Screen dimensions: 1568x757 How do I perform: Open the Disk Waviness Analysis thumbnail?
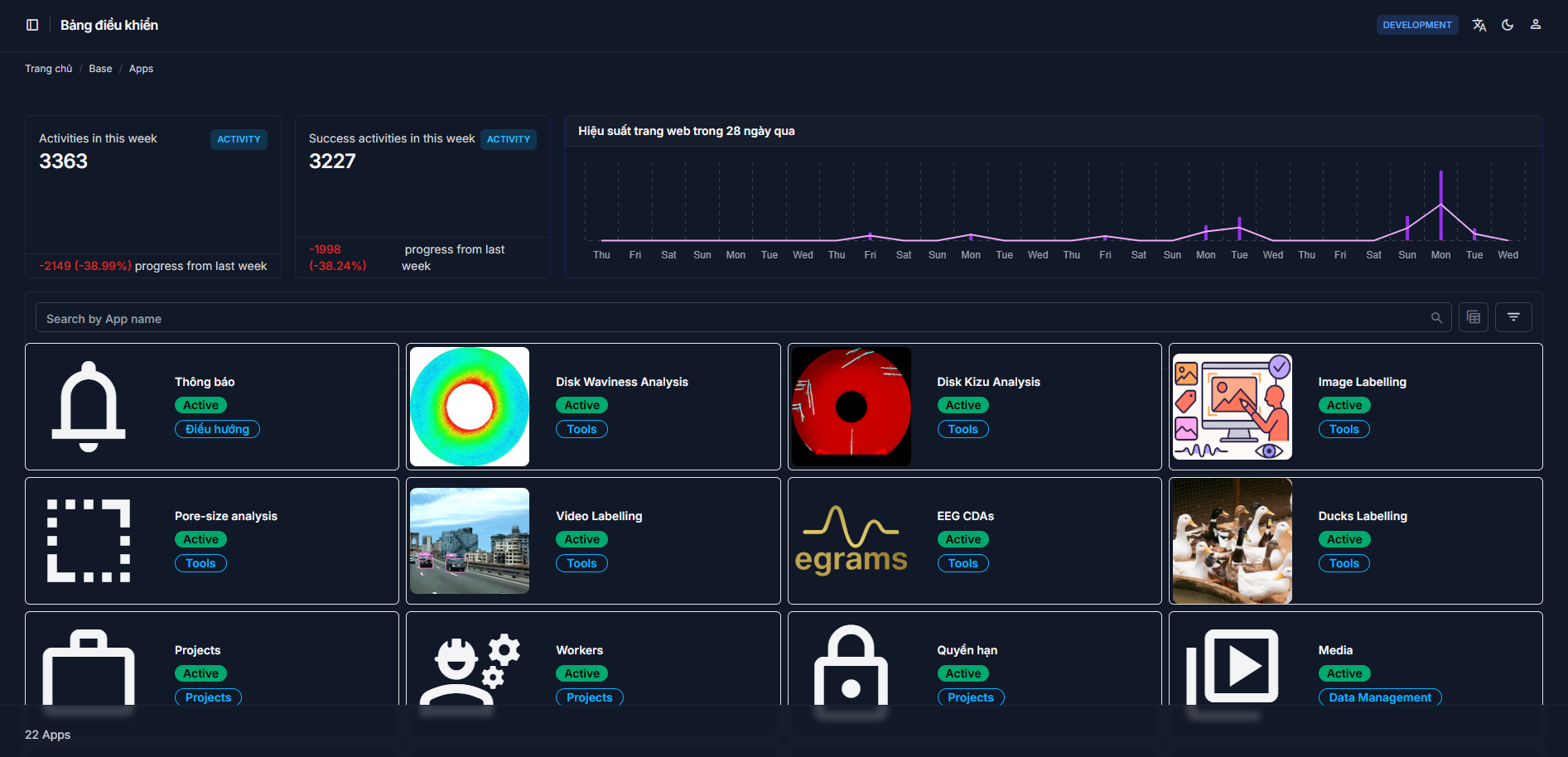[470, 407]
